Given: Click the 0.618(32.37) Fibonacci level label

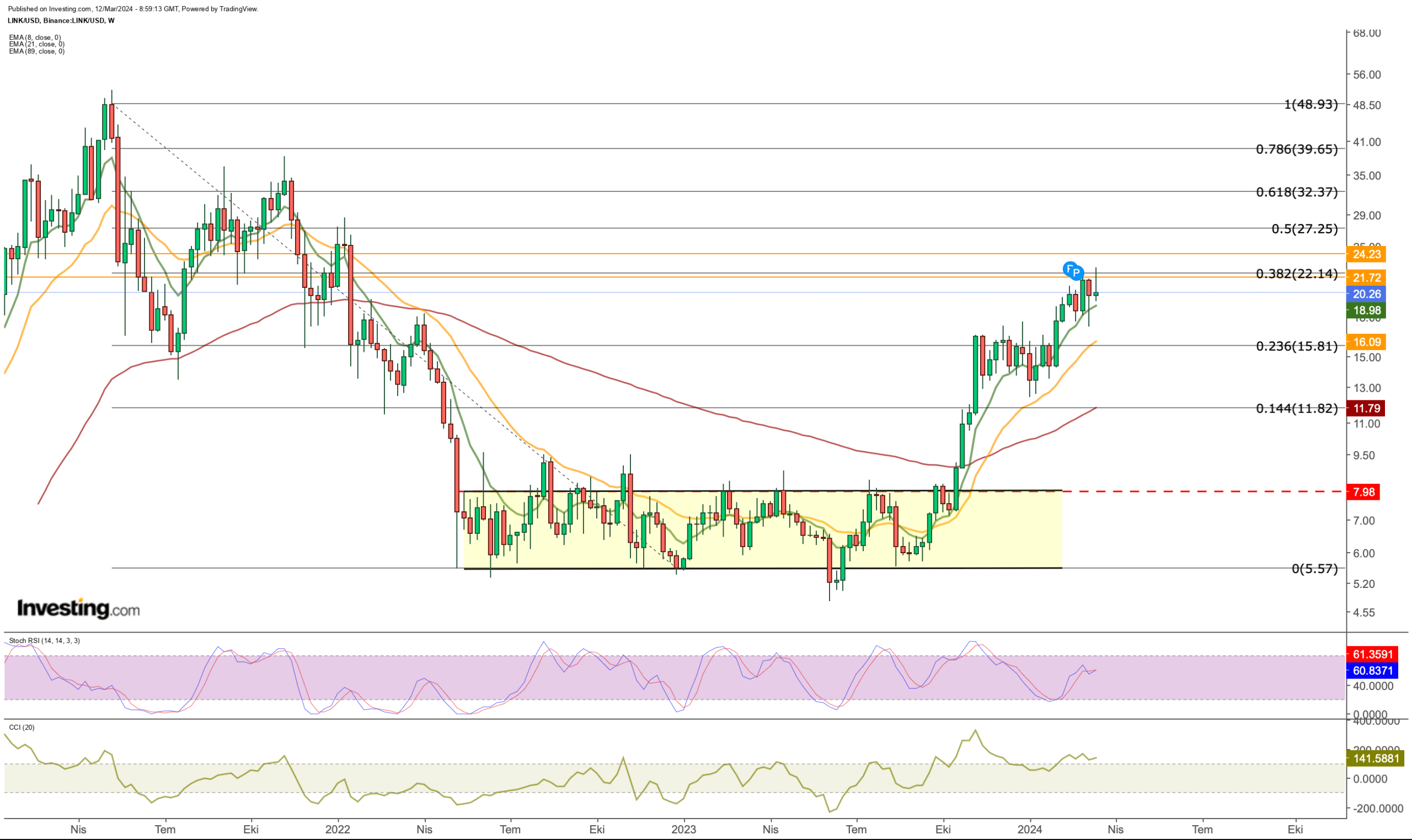Looking at the screenshot, I should [1297, 192].
